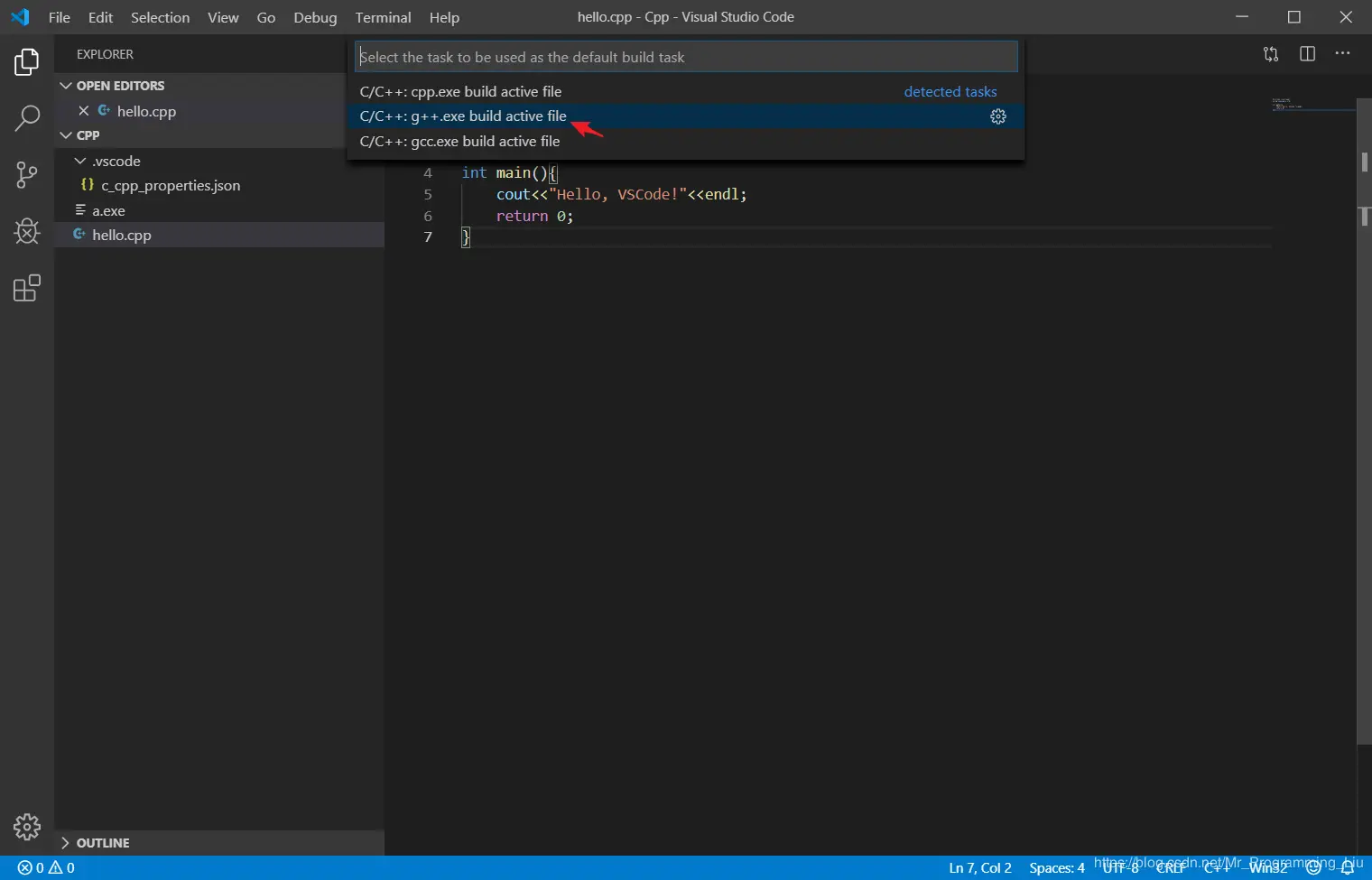1372x880 pixels.
Task: Click the 'int main(){' code line
Action: (x=510, y=172)
